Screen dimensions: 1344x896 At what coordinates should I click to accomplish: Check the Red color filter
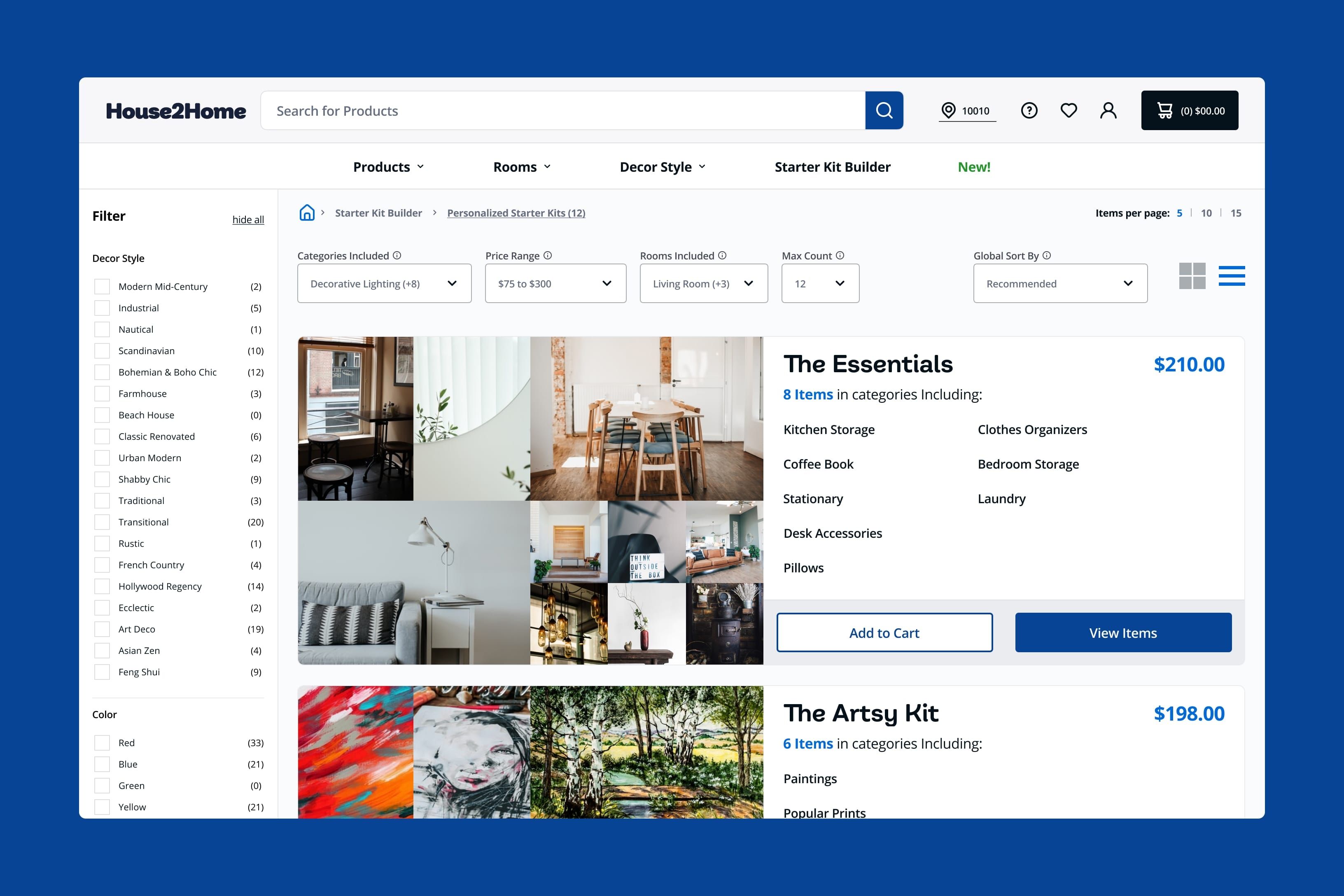tap(102, 743)
